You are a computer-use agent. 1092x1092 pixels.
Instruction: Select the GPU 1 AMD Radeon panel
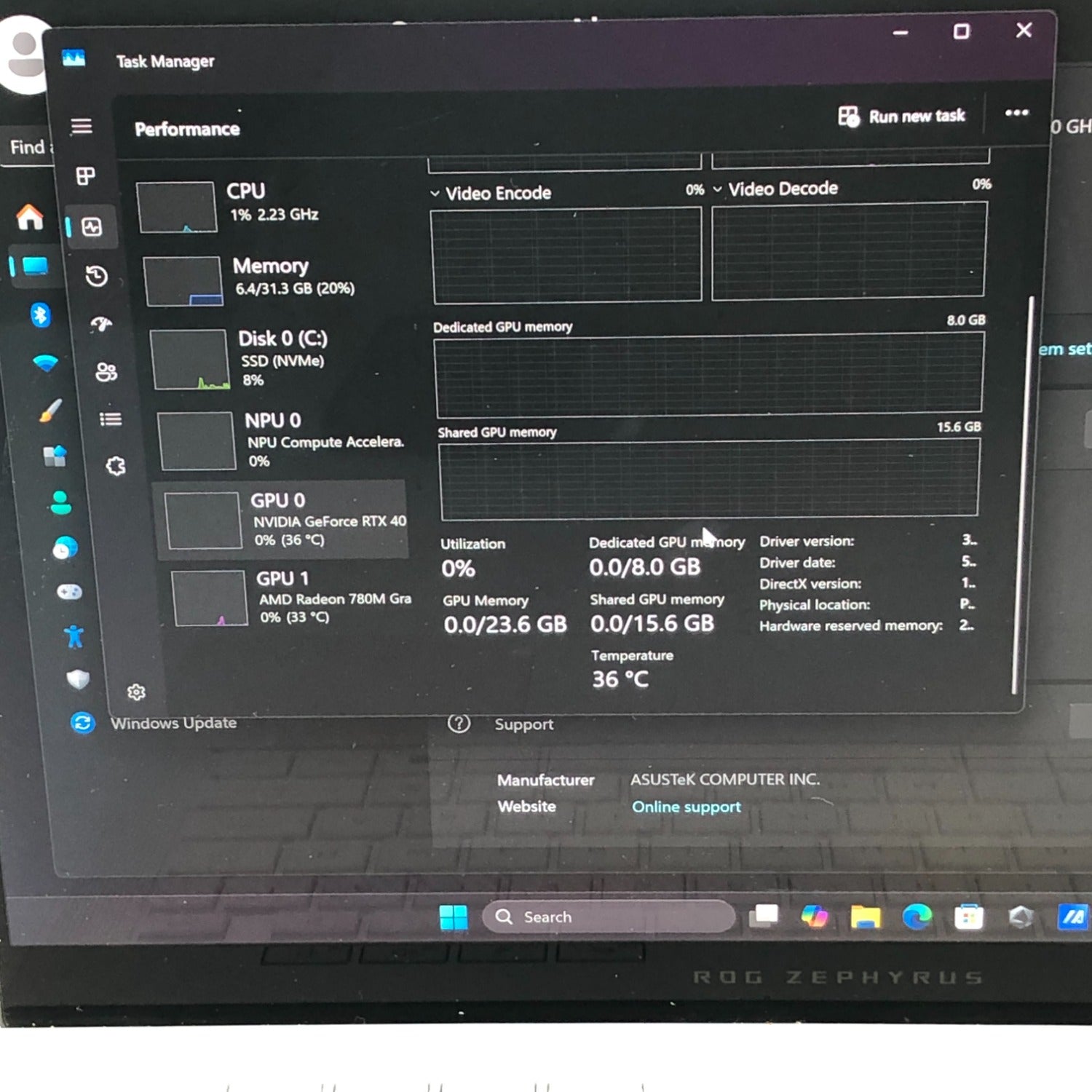(x=284, y=597)
